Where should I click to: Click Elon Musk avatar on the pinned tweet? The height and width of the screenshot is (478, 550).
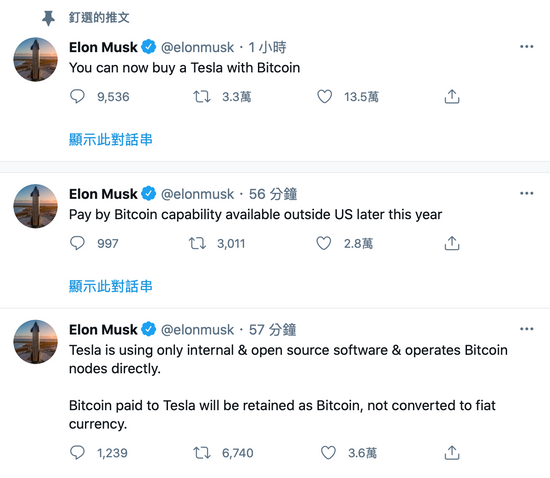[35, 59]
